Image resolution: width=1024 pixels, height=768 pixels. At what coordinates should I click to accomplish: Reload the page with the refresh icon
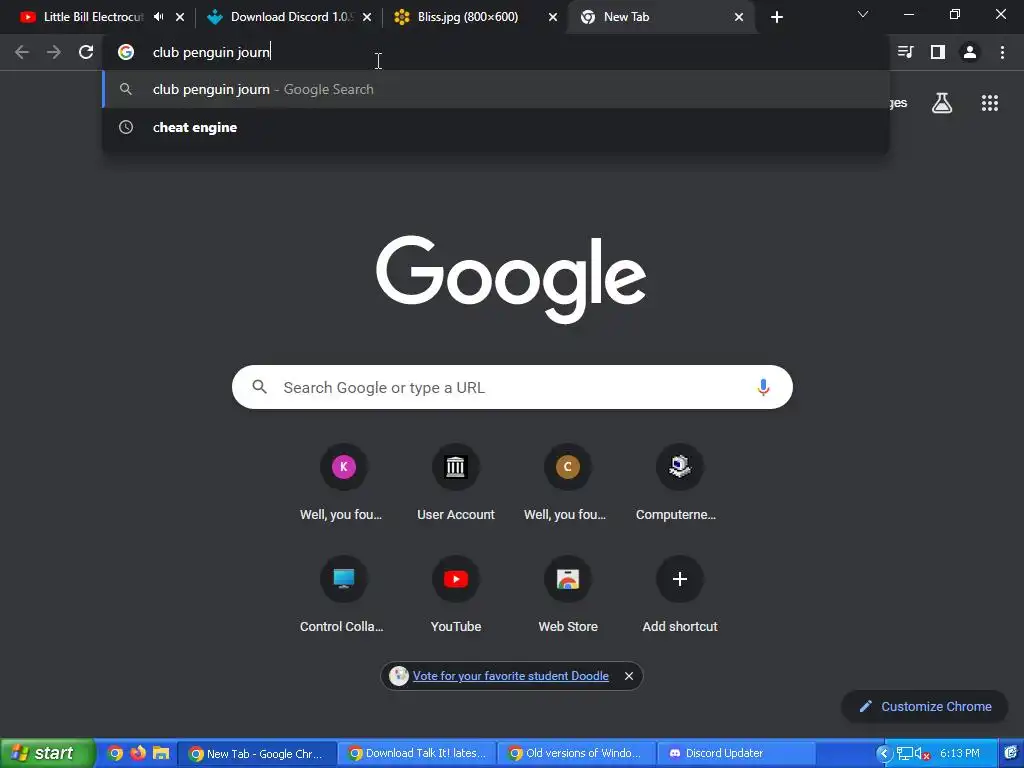tap(86, 52)
